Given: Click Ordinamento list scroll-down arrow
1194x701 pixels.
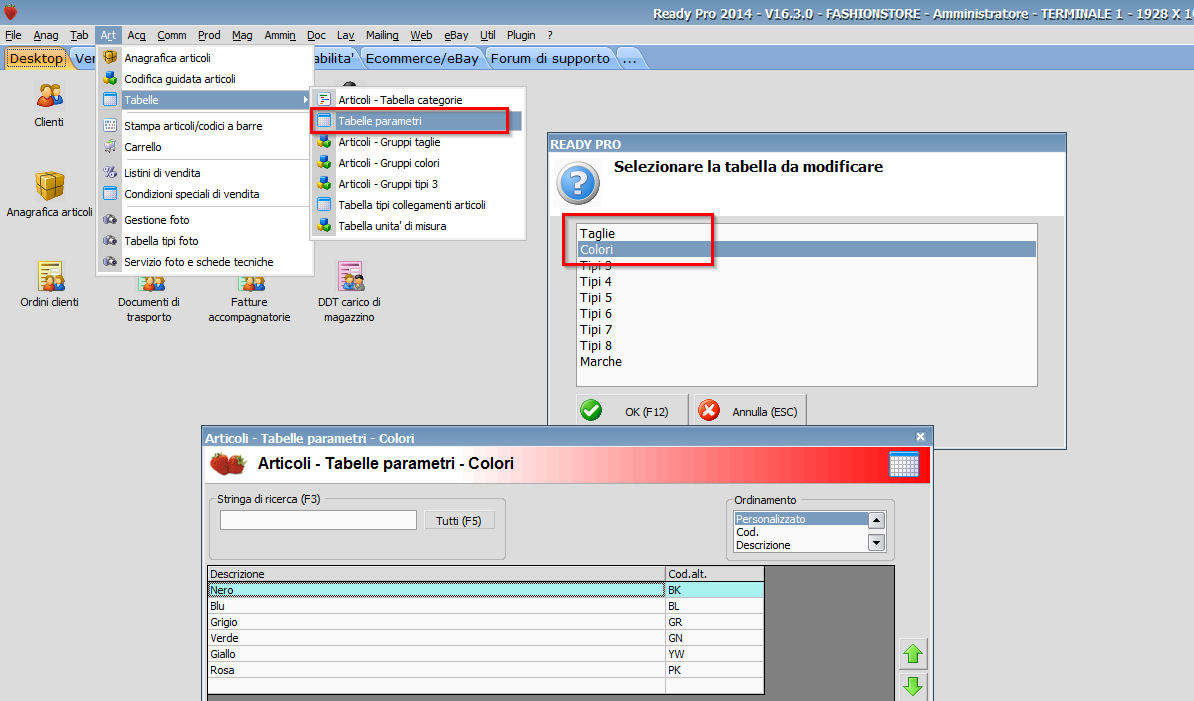Looking at the screenshot, I should 876,543.
